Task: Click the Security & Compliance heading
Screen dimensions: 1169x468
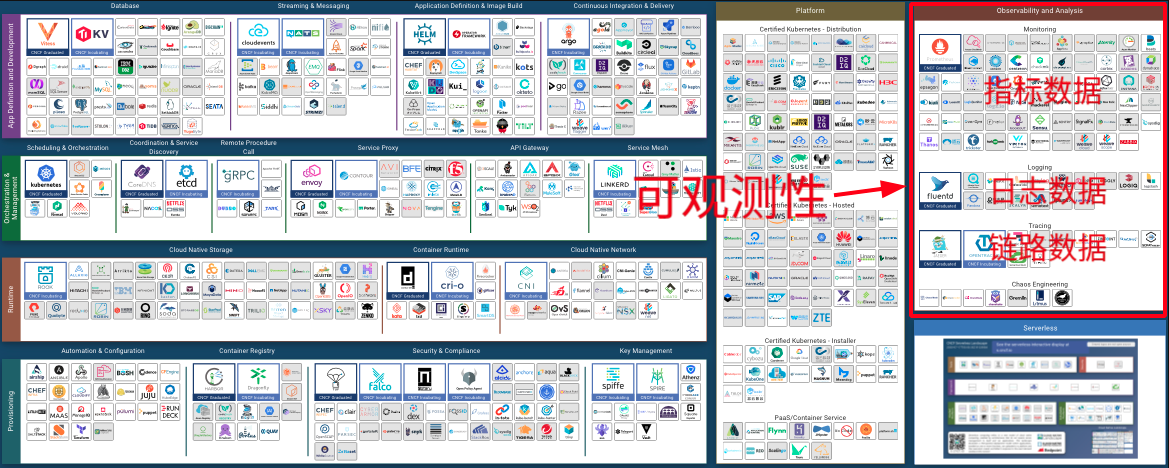Action: click(x=447, y=350)
